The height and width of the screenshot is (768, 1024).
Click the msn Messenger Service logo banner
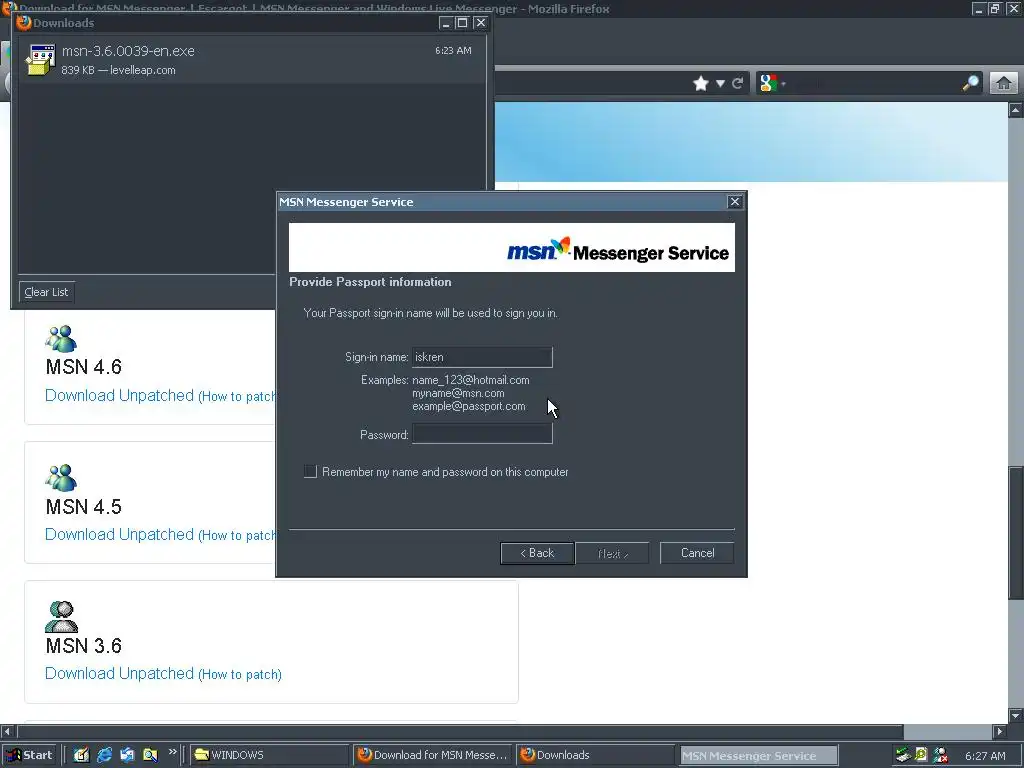(511, 248)
